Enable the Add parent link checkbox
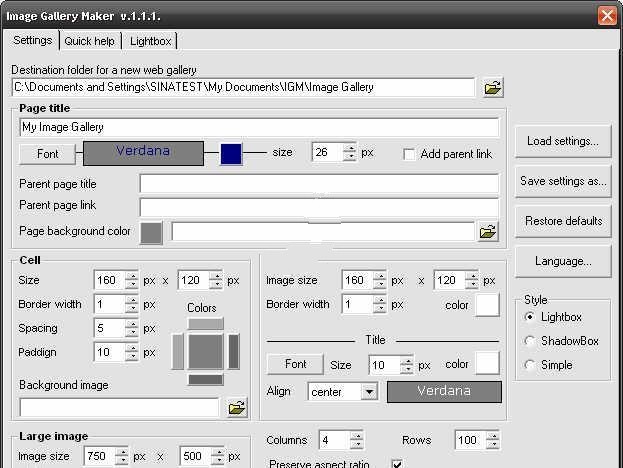The height and width of the screenshot is (468, 623). coord(409,154)
